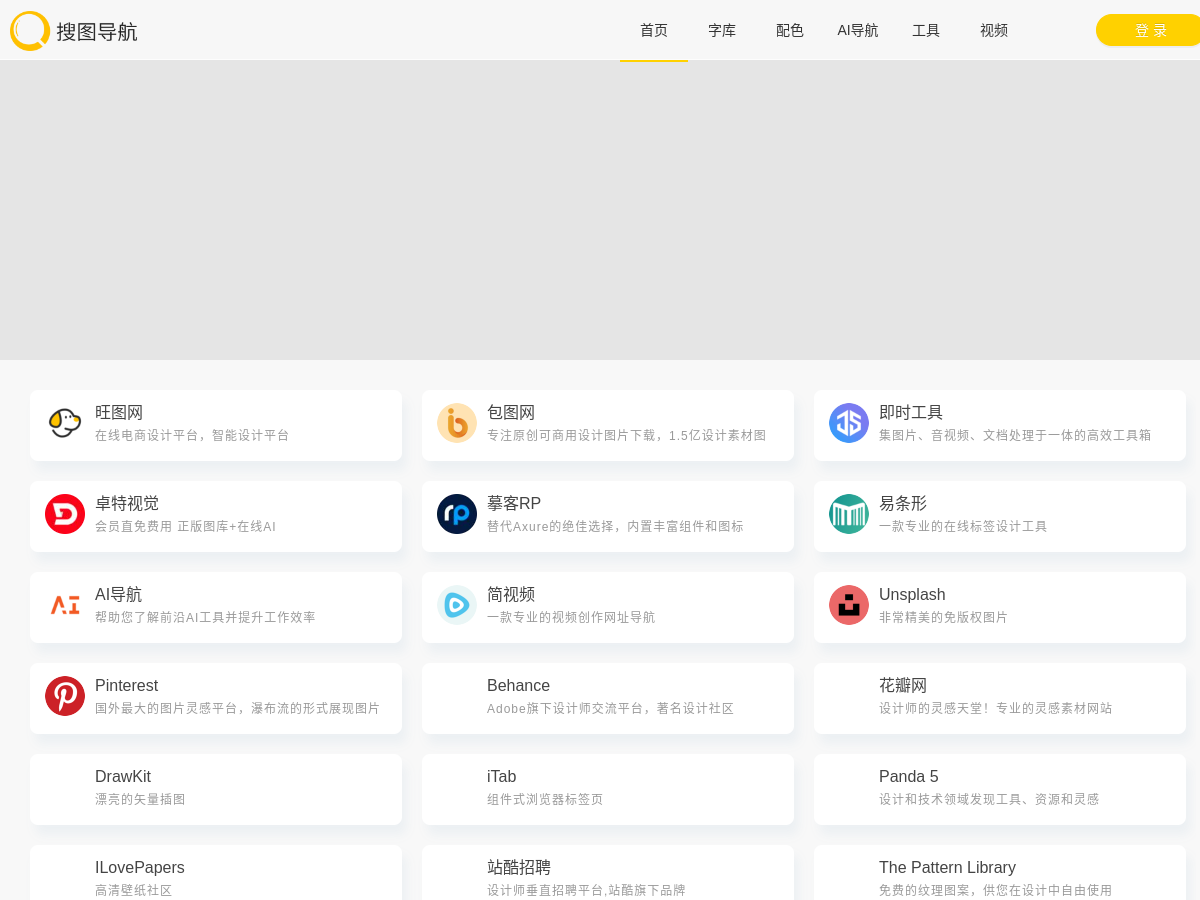This screenshot has width=1200, height=900.
Task: Click the 即时工具 blue icon
Action: tap(849, 423)
